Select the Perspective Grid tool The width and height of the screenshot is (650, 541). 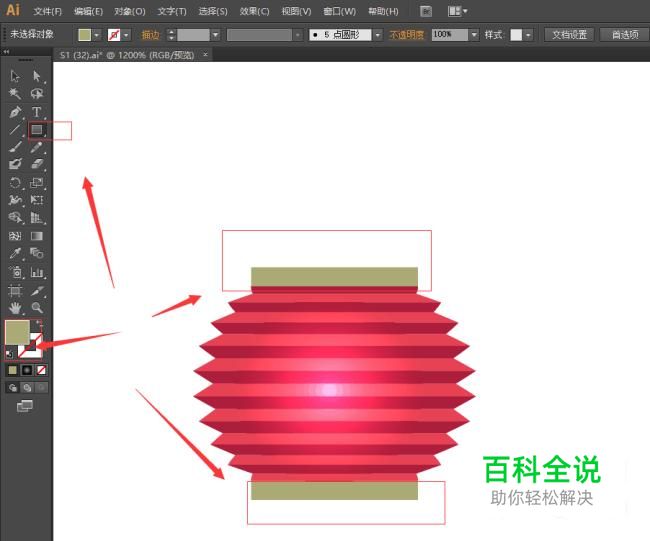click(x=37, y=218)
